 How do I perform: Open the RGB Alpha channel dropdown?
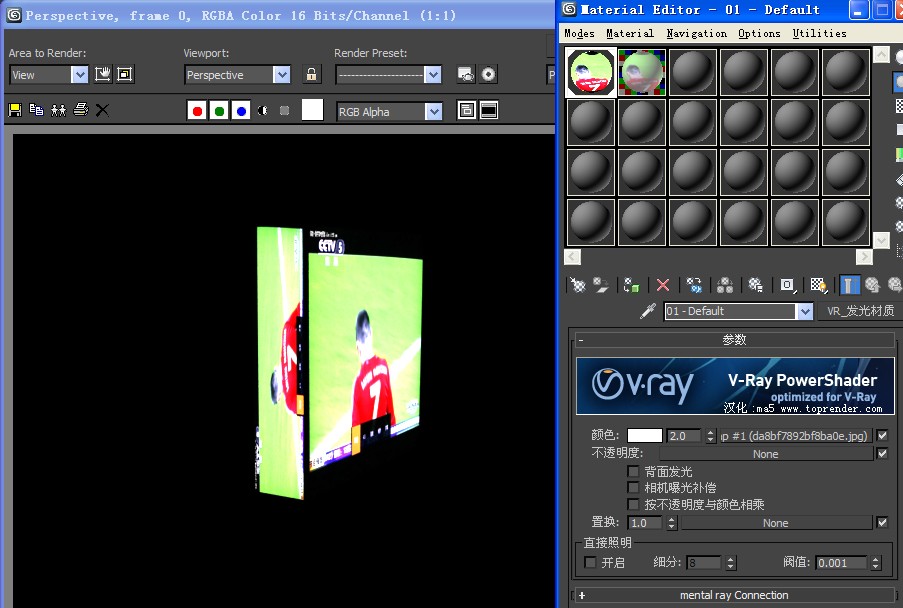433,112
